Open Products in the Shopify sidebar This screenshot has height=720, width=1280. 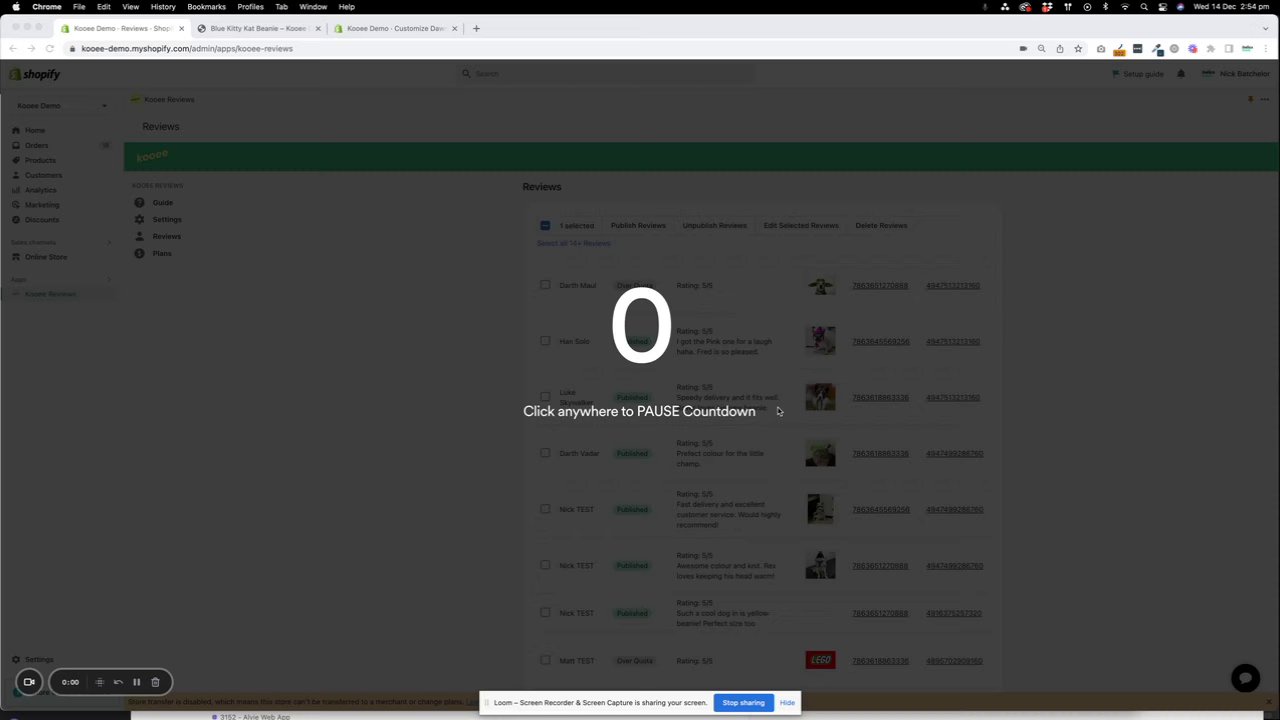pyautogui.click(x=40, y=160)
